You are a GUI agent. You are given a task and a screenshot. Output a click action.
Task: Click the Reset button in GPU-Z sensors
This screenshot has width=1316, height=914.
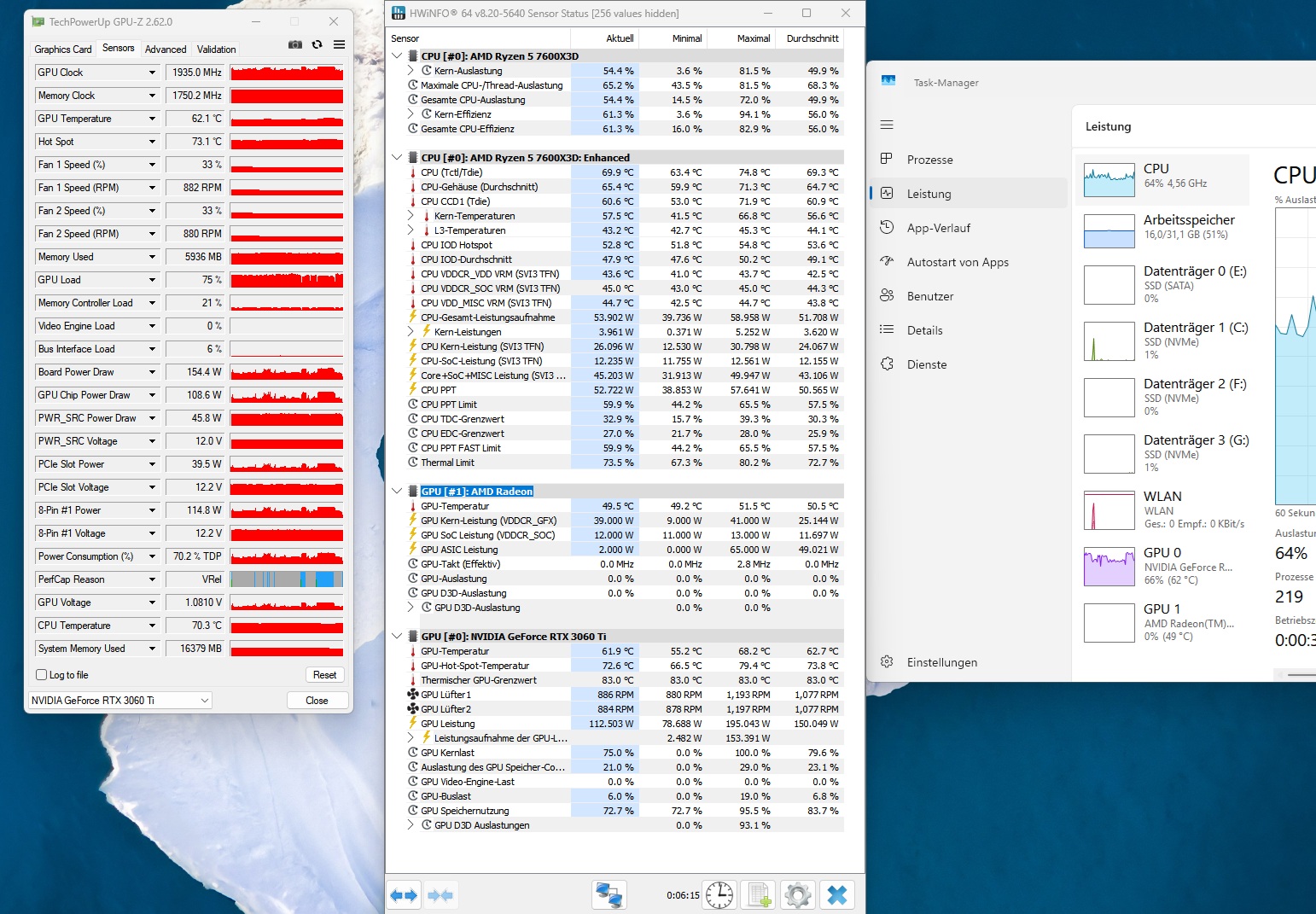coord(324,674)
